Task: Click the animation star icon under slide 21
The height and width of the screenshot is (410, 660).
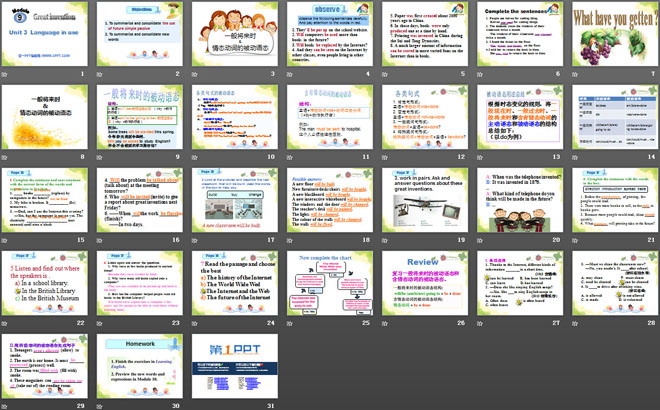Action: [575, 241]
